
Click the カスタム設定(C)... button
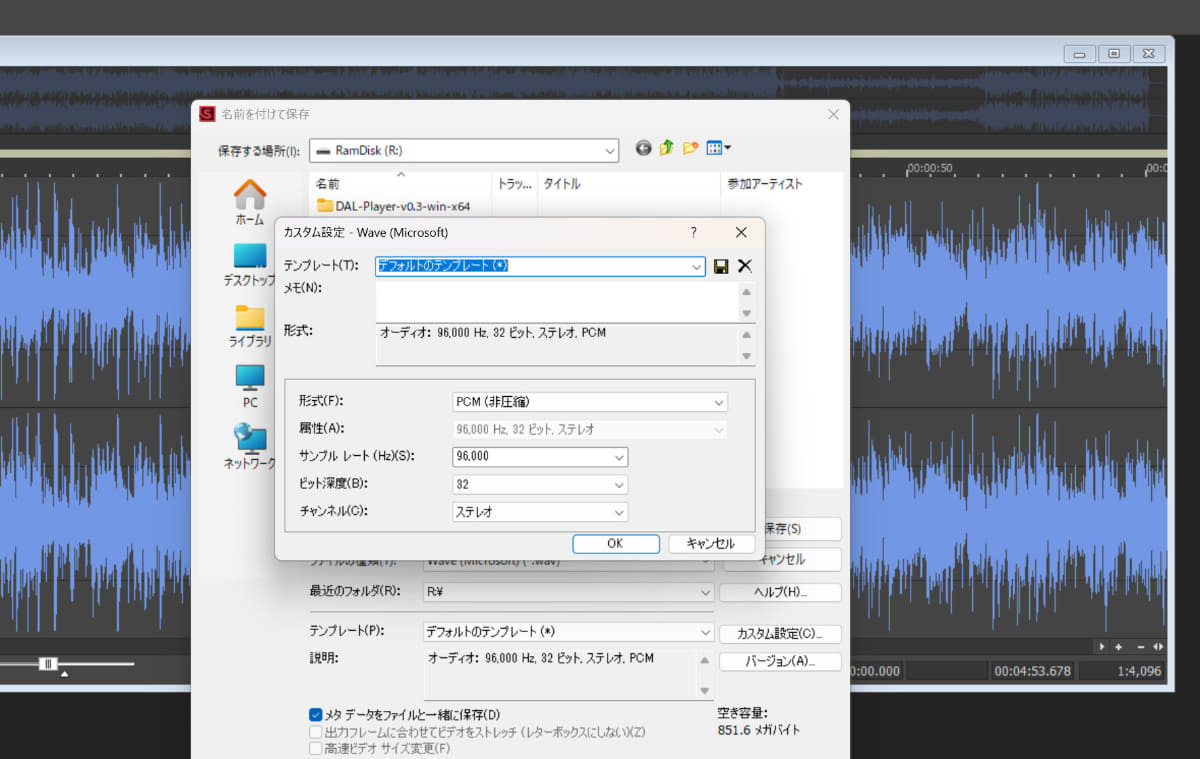780,634
